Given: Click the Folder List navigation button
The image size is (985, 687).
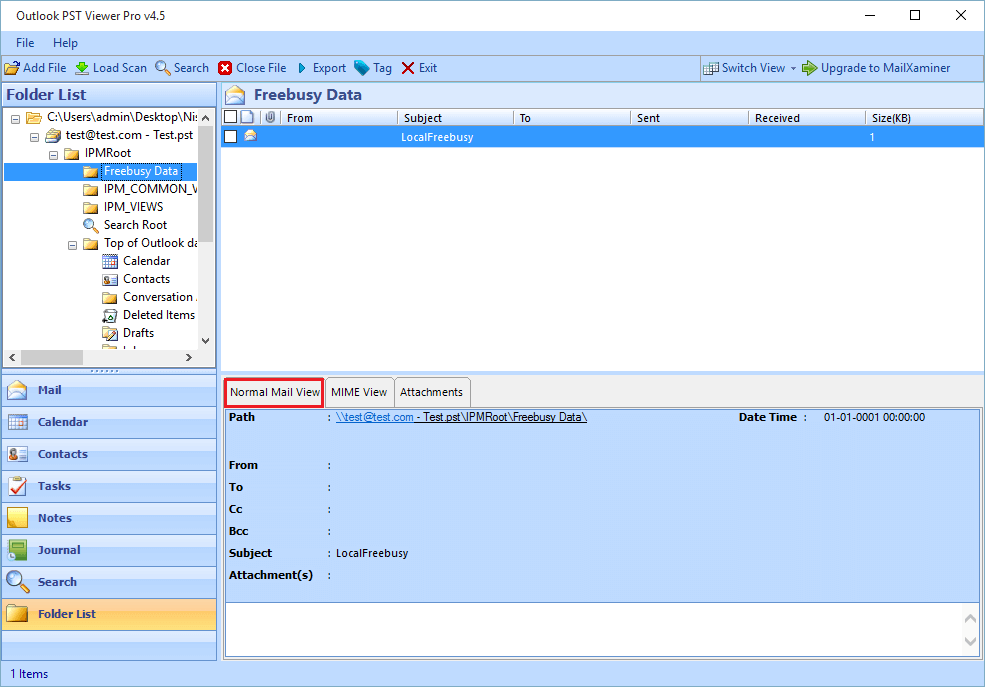Looking at the screenshot, I should [109, 614].
